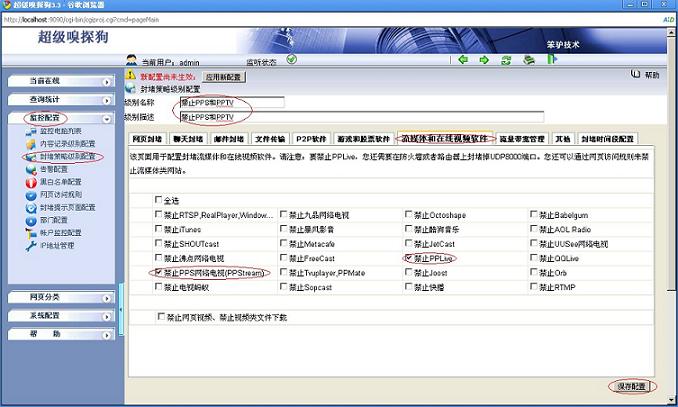Click the green forward arrow icon
The height and width of the screenshot is (407, 678).
pos(484,60)
